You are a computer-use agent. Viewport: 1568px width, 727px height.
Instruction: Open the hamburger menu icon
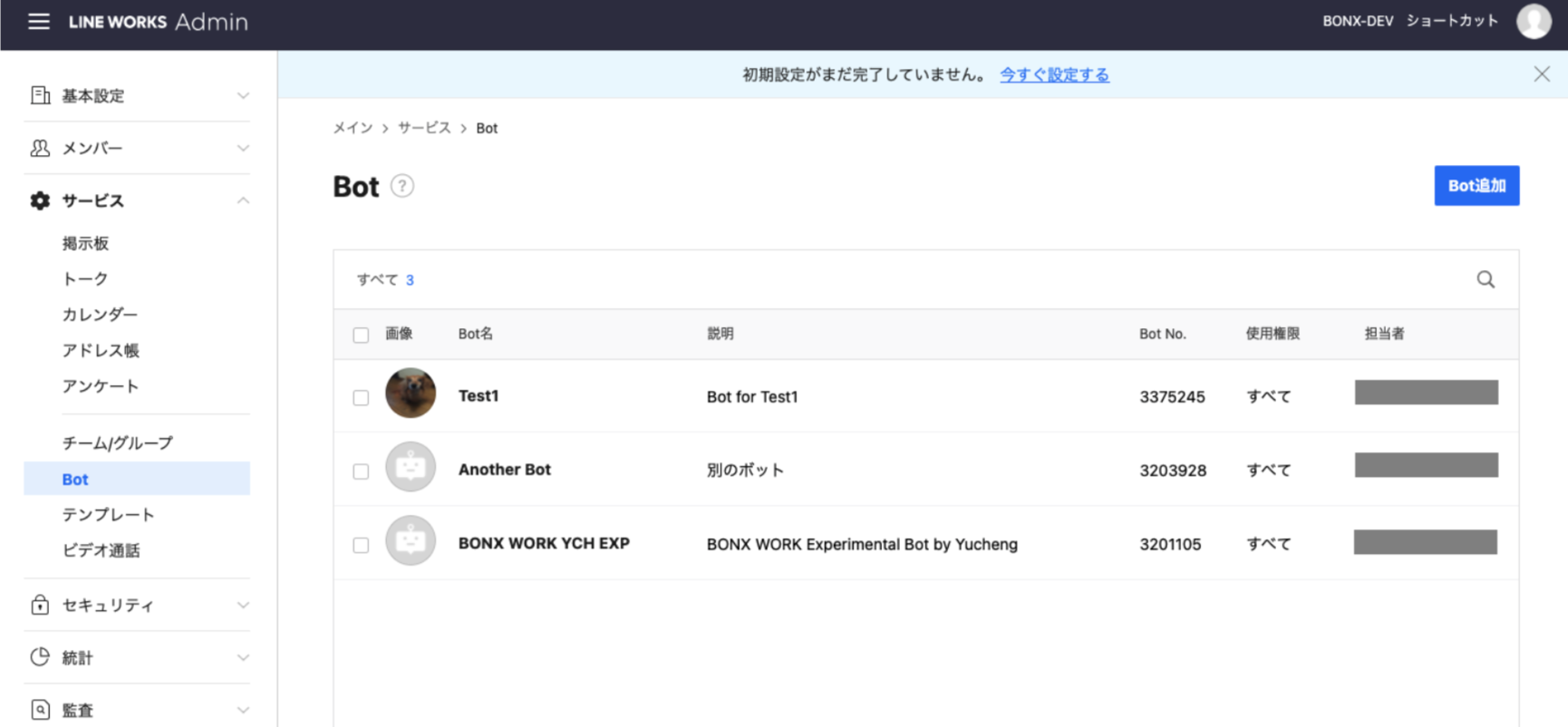pyautogui.click(x=39, y=21)
